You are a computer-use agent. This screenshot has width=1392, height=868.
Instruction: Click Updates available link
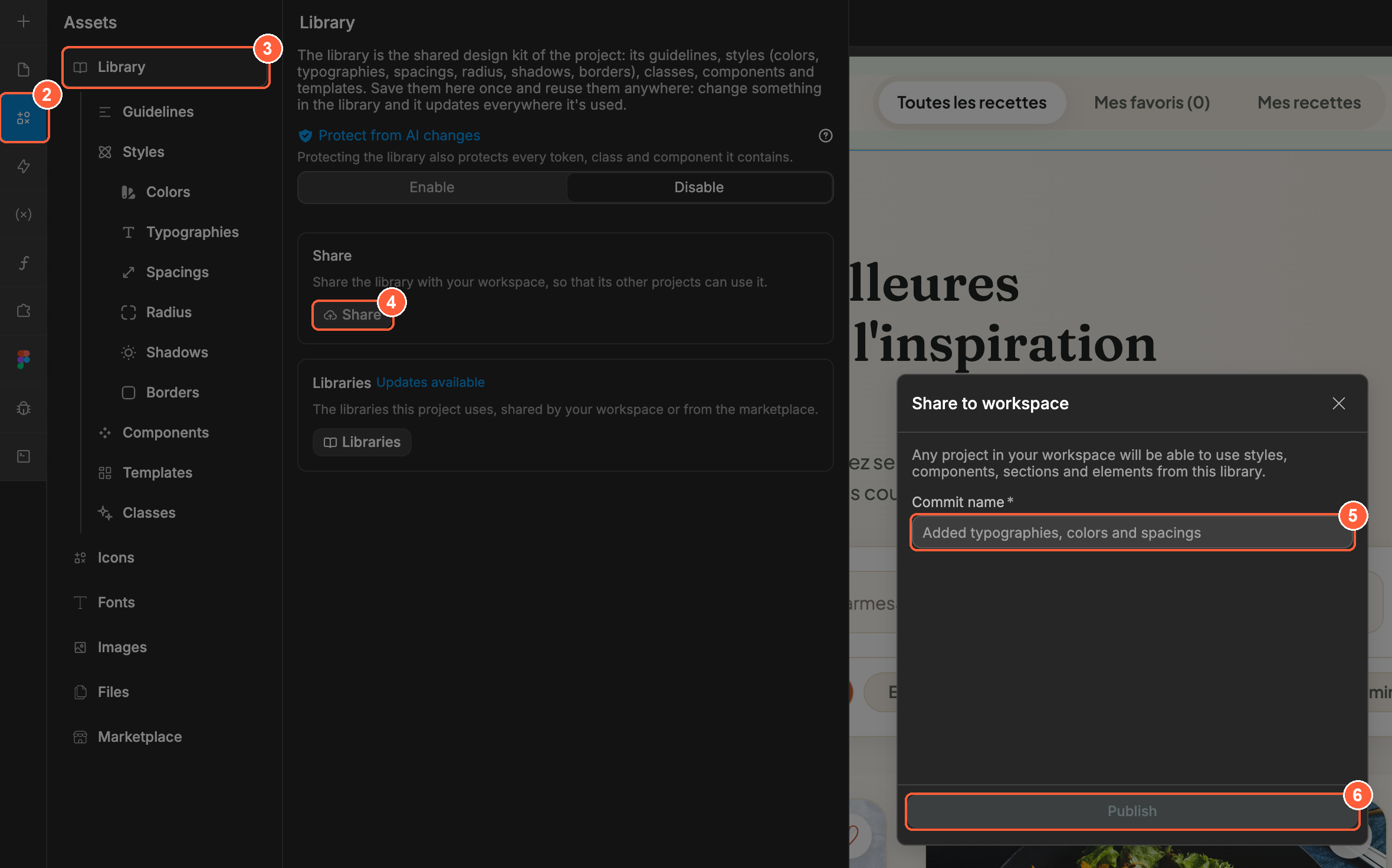[x=430, y=382]
